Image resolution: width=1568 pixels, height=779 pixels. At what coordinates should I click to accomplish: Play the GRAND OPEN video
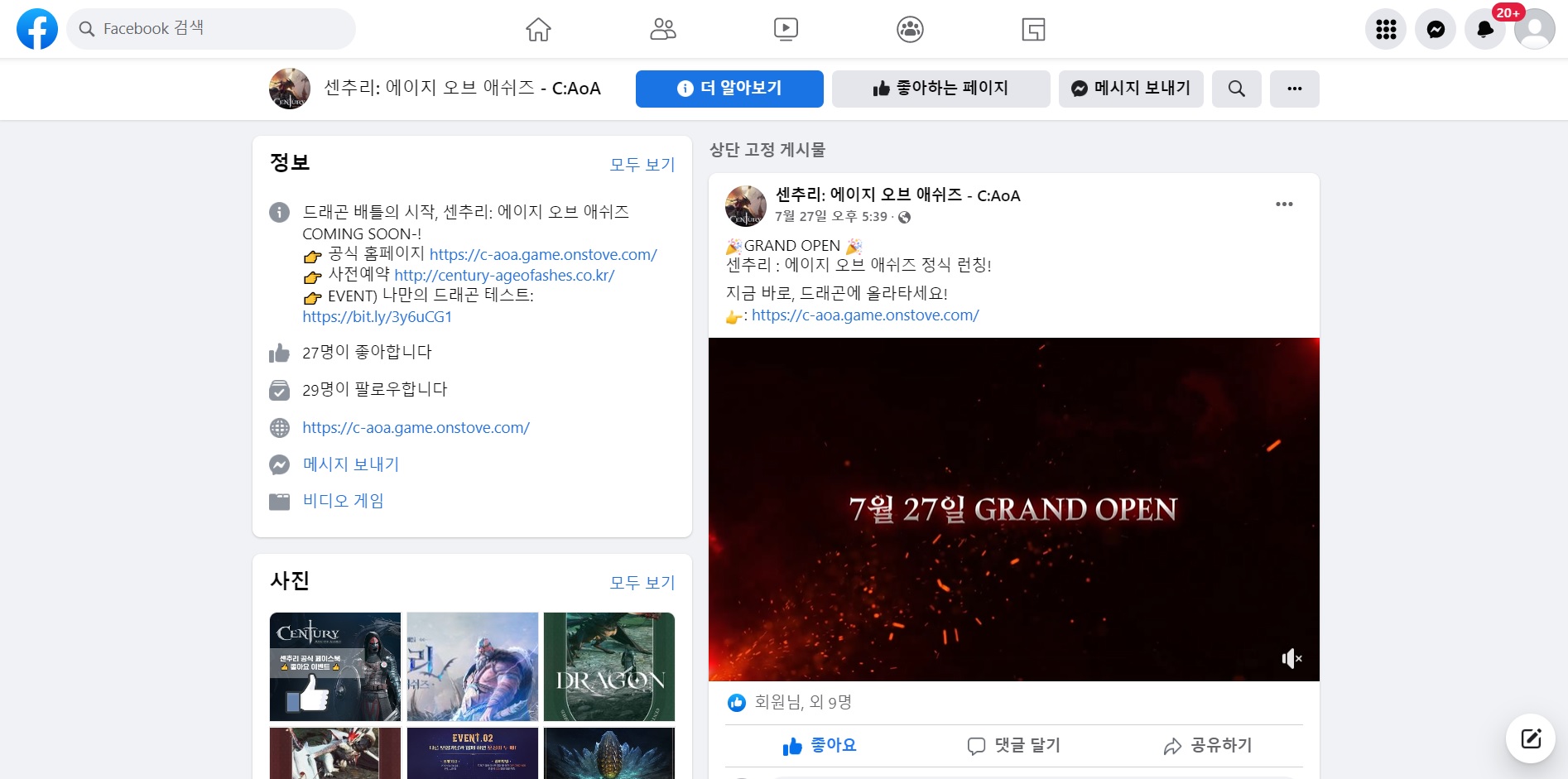tap(1013, 509)
